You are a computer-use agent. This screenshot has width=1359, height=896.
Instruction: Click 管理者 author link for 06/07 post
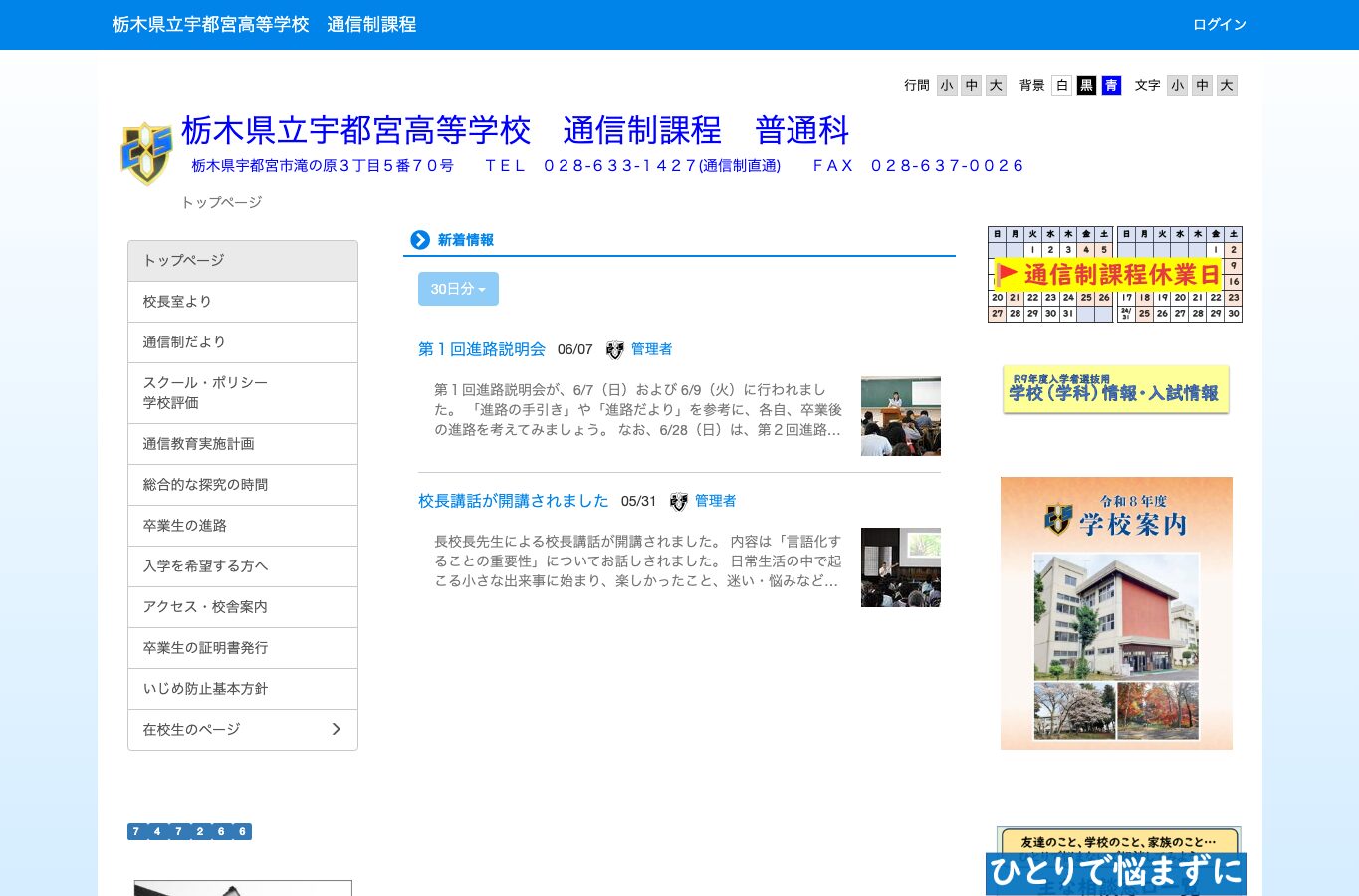click(x=651, y=349)
